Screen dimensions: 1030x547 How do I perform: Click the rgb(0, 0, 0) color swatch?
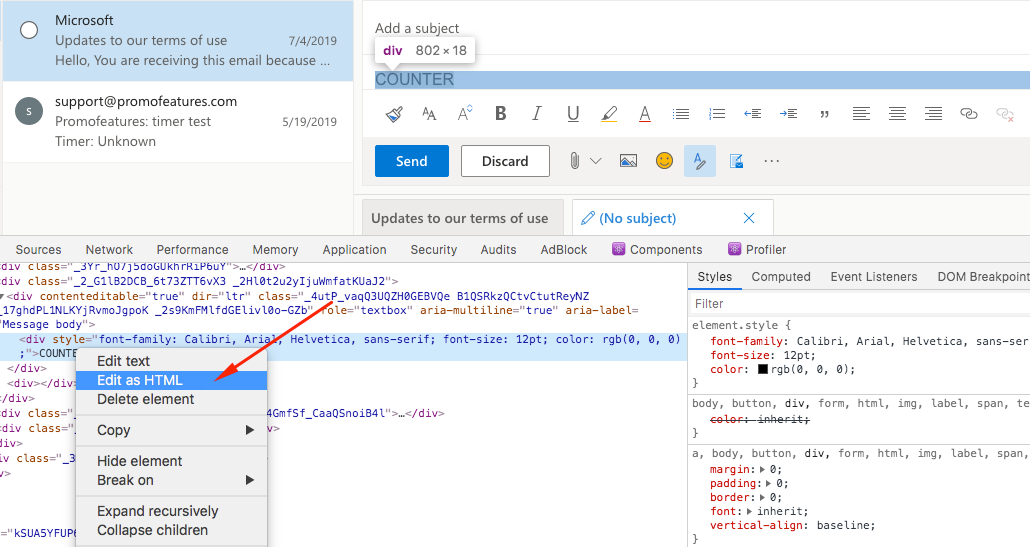pyautogui.click(x=763, y=369)
